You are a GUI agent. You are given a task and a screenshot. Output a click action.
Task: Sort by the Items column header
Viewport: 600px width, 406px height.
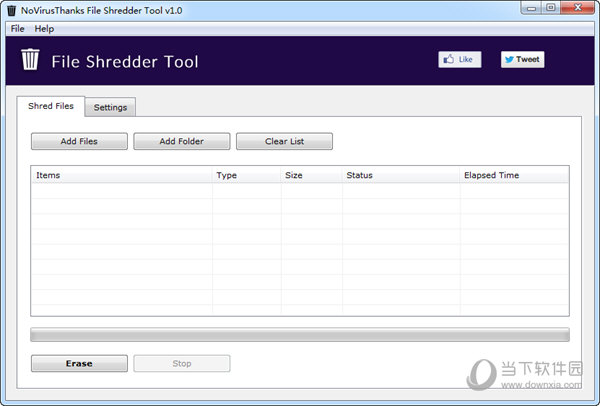click(122, 175)
